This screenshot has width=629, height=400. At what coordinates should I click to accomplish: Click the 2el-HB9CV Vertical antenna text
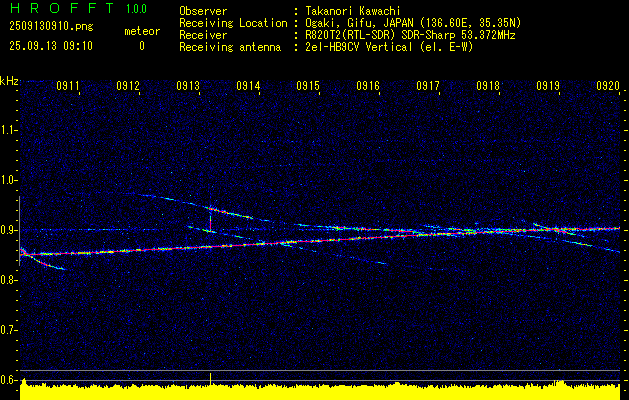(x=388, y=47)
